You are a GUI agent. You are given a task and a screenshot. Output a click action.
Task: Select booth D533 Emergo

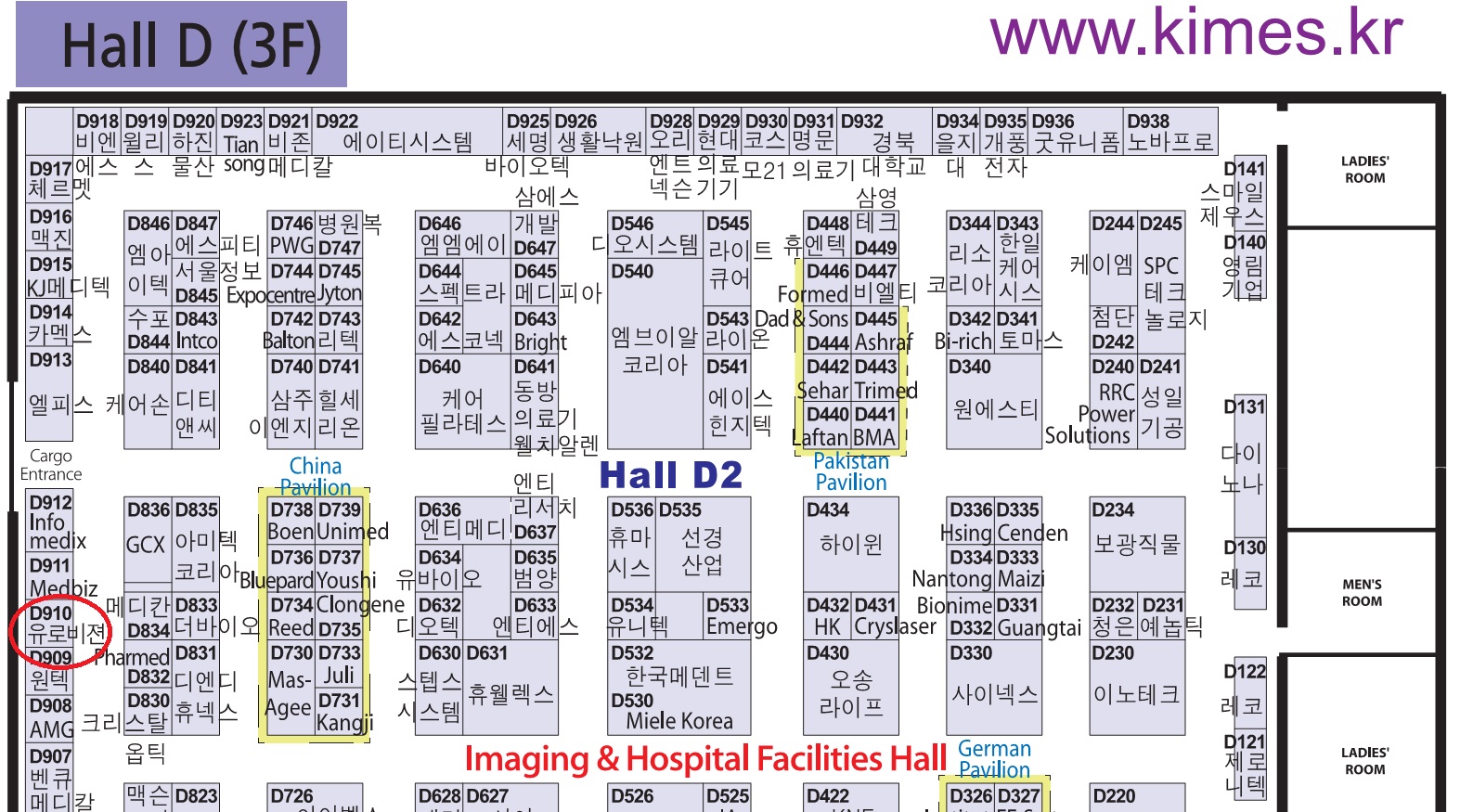[x=728, y=616]
